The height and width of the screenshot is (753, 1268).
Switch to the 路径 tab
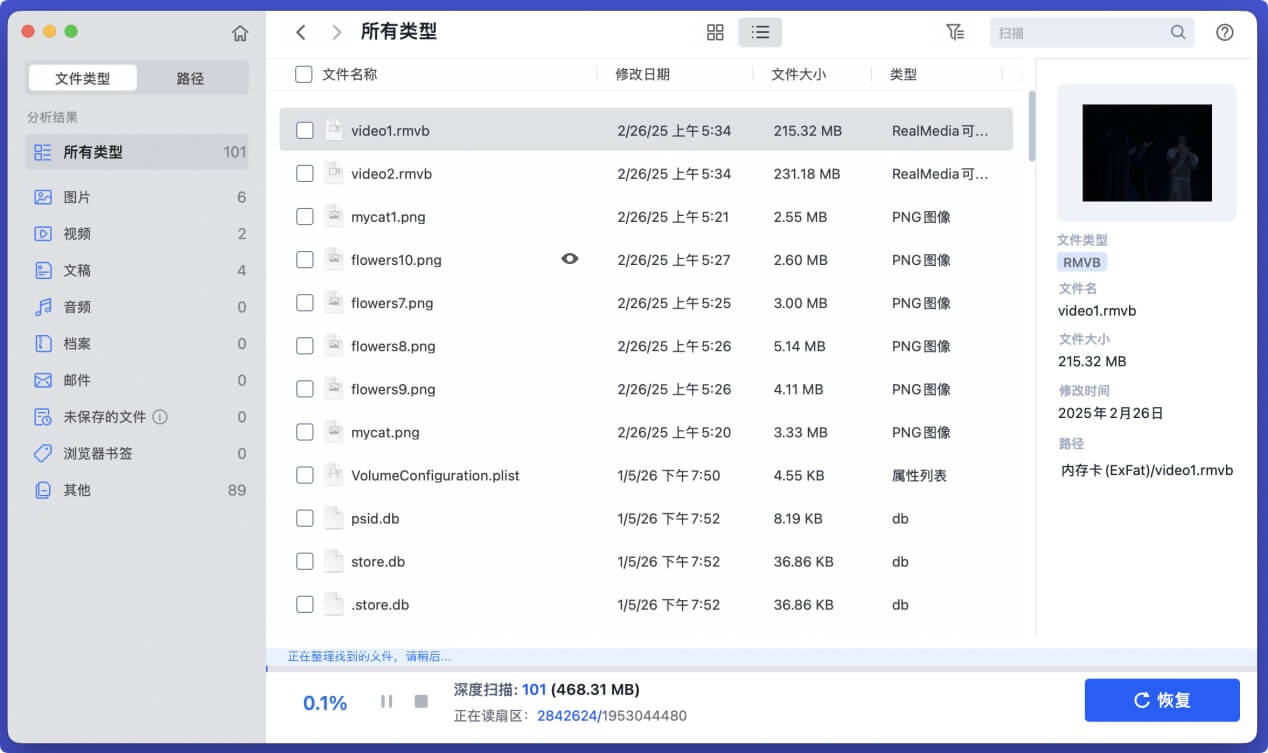pos(191,76)
